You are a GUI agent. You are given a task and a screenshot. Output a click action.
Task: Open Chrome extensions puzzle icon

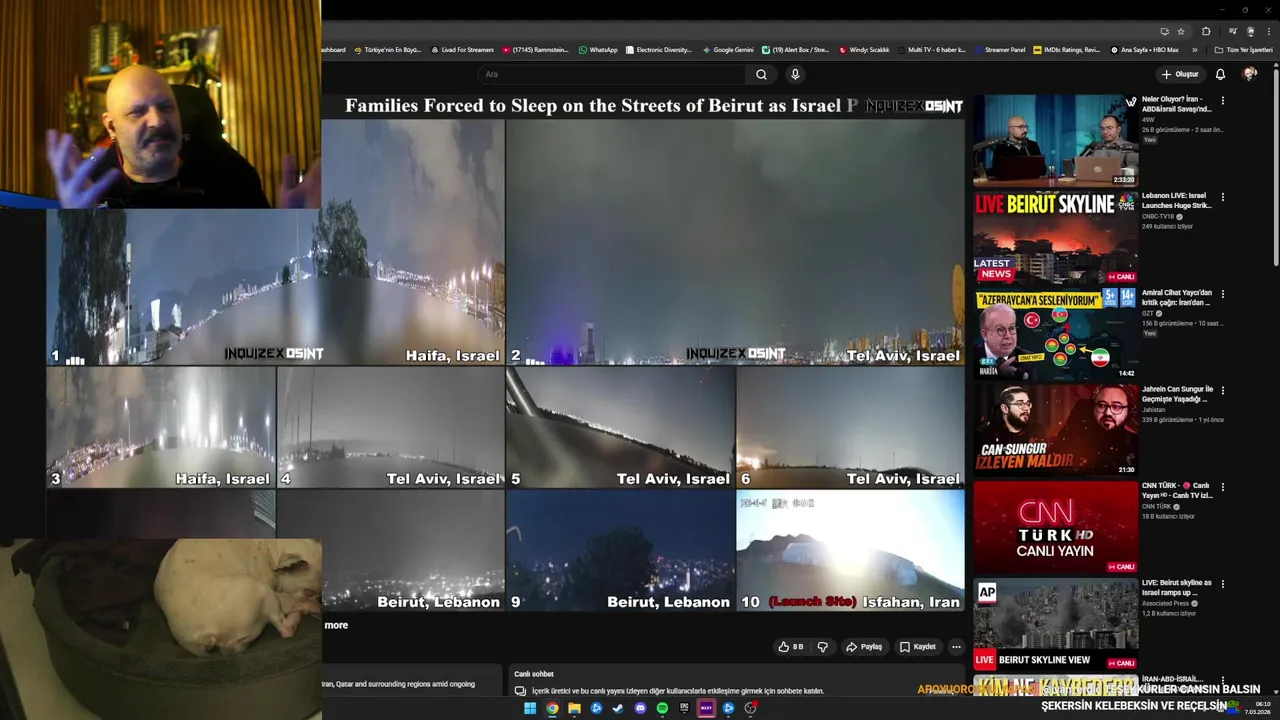(1206, 31)
